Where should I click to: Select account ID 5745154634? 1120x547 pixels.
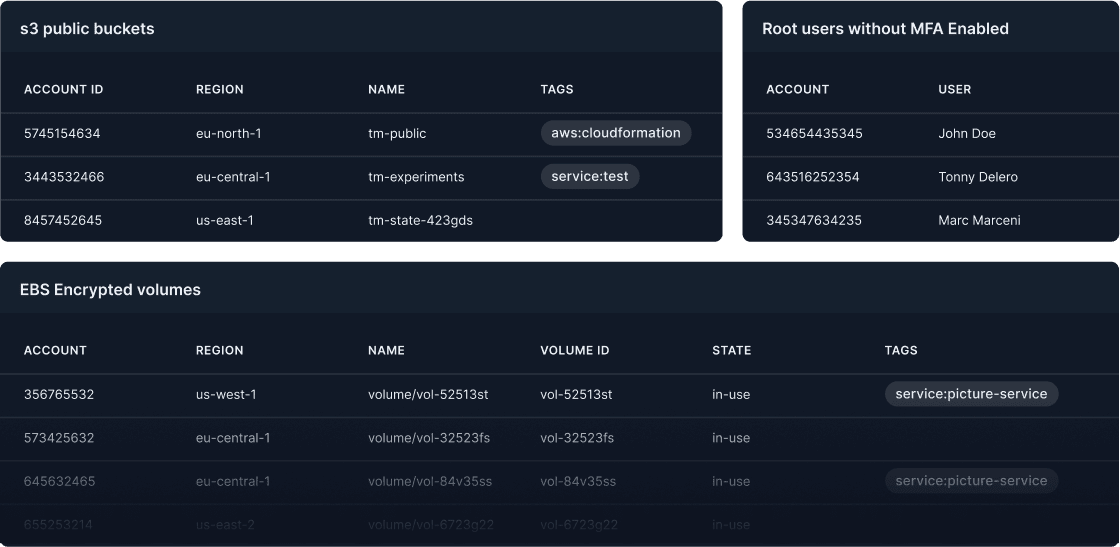pos(62,134)
